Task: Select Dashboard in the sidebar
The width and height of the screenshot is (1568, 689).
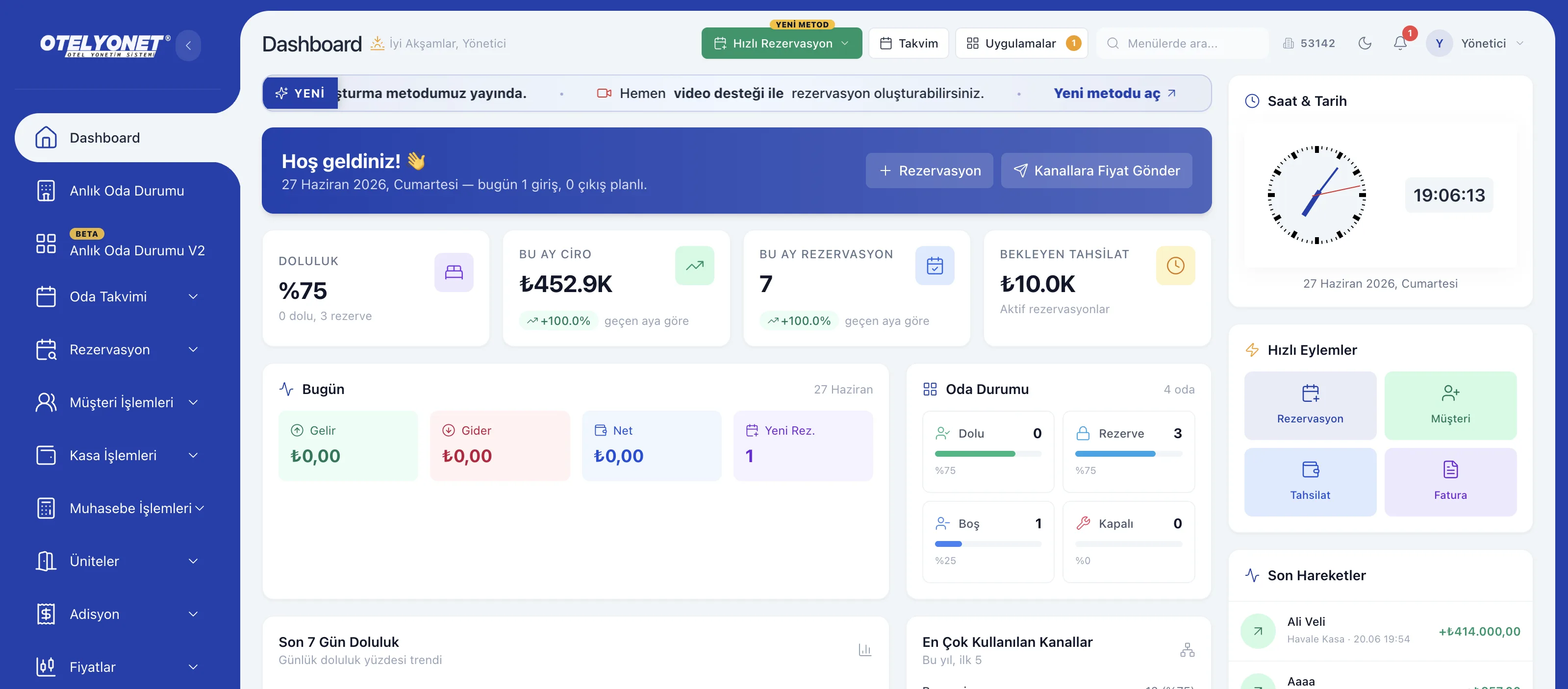Action: click(x=128, y=138)
